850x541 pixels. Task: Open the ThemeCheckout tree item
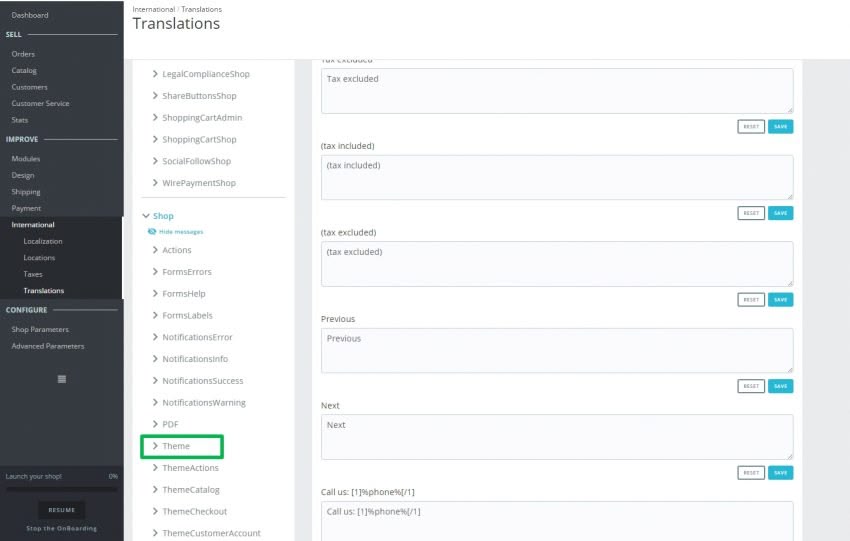tap(195, 511)
